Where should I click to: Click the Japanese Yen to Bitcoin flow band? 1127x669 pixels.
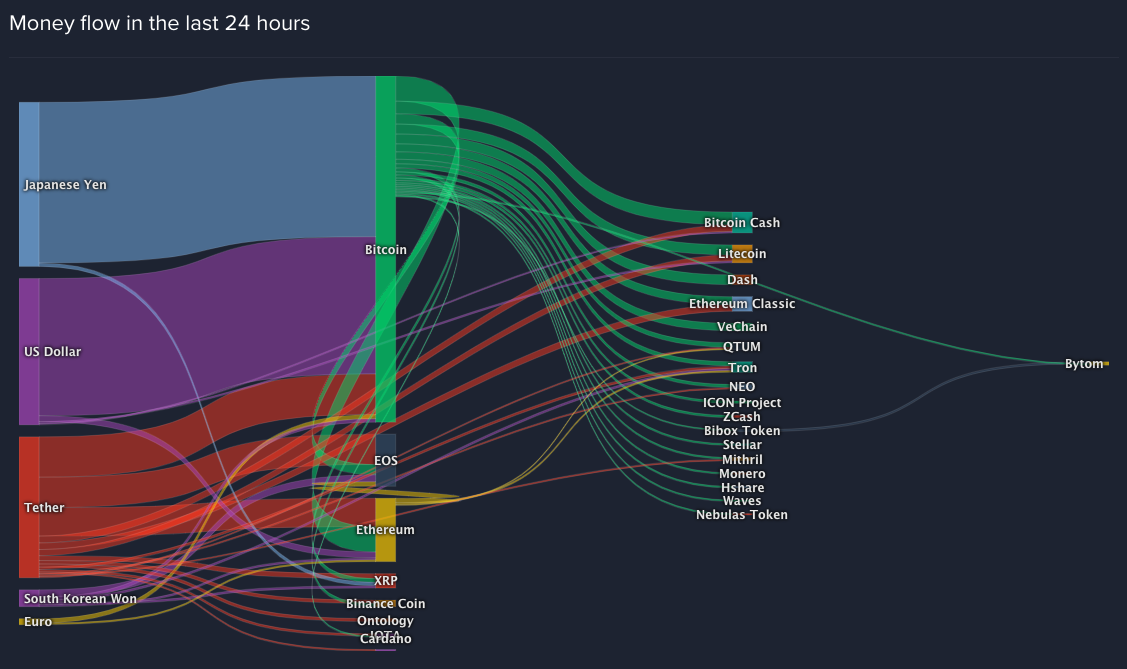tap(208, 169)
